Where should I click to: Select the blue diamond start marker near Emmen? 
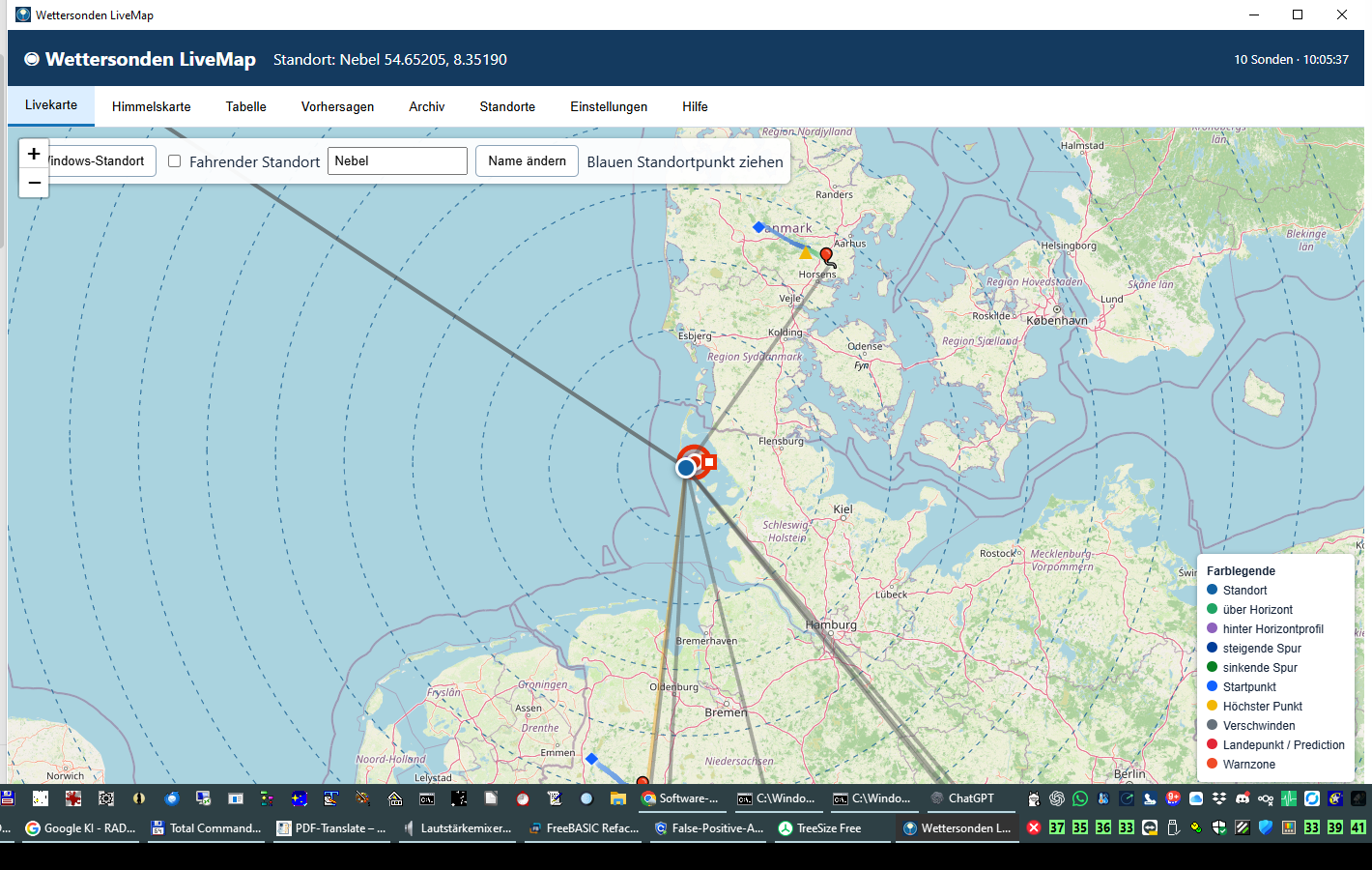pos(591,759)
